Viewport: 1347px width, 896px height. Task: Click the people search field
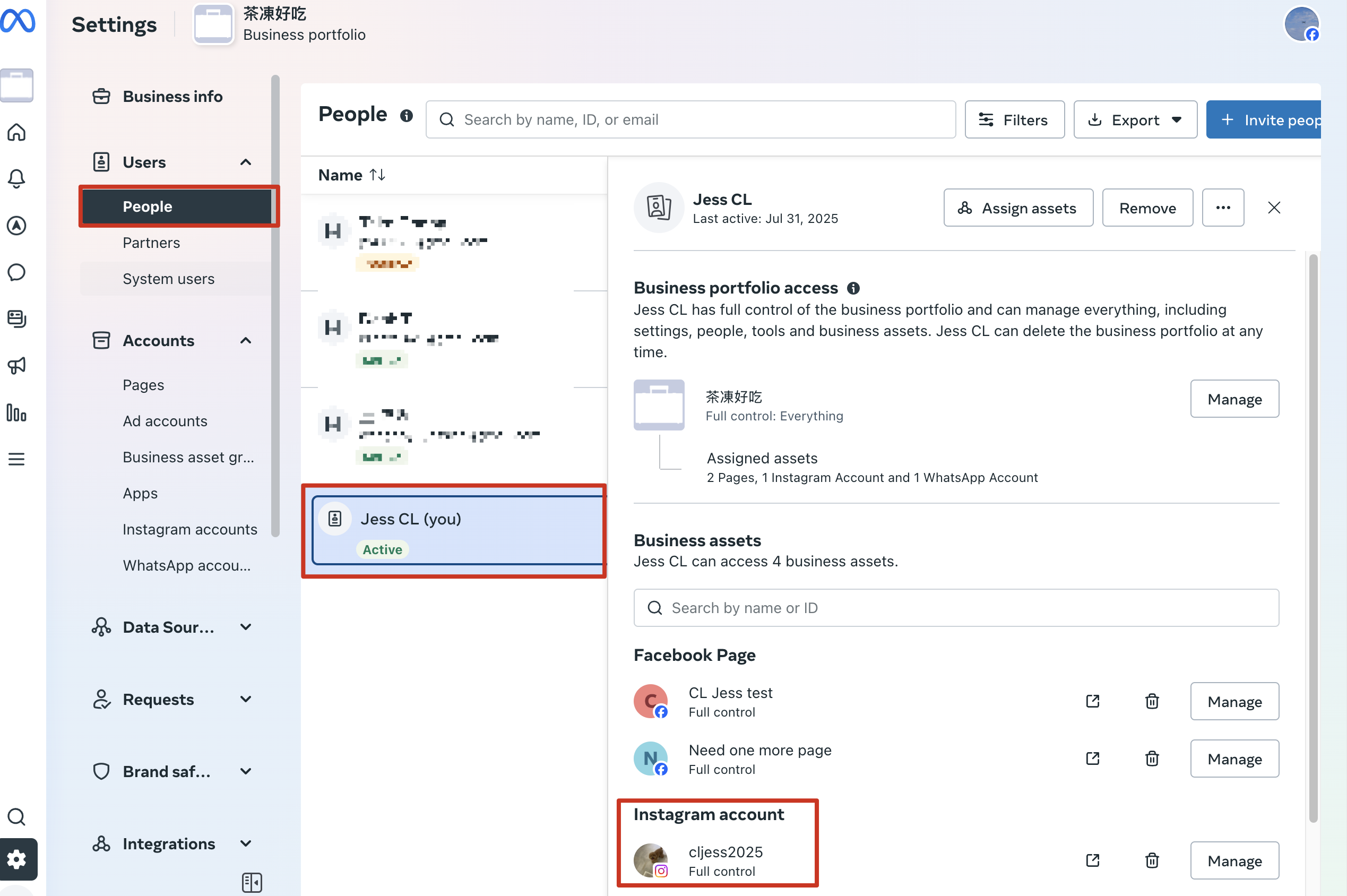pos(690,119)
